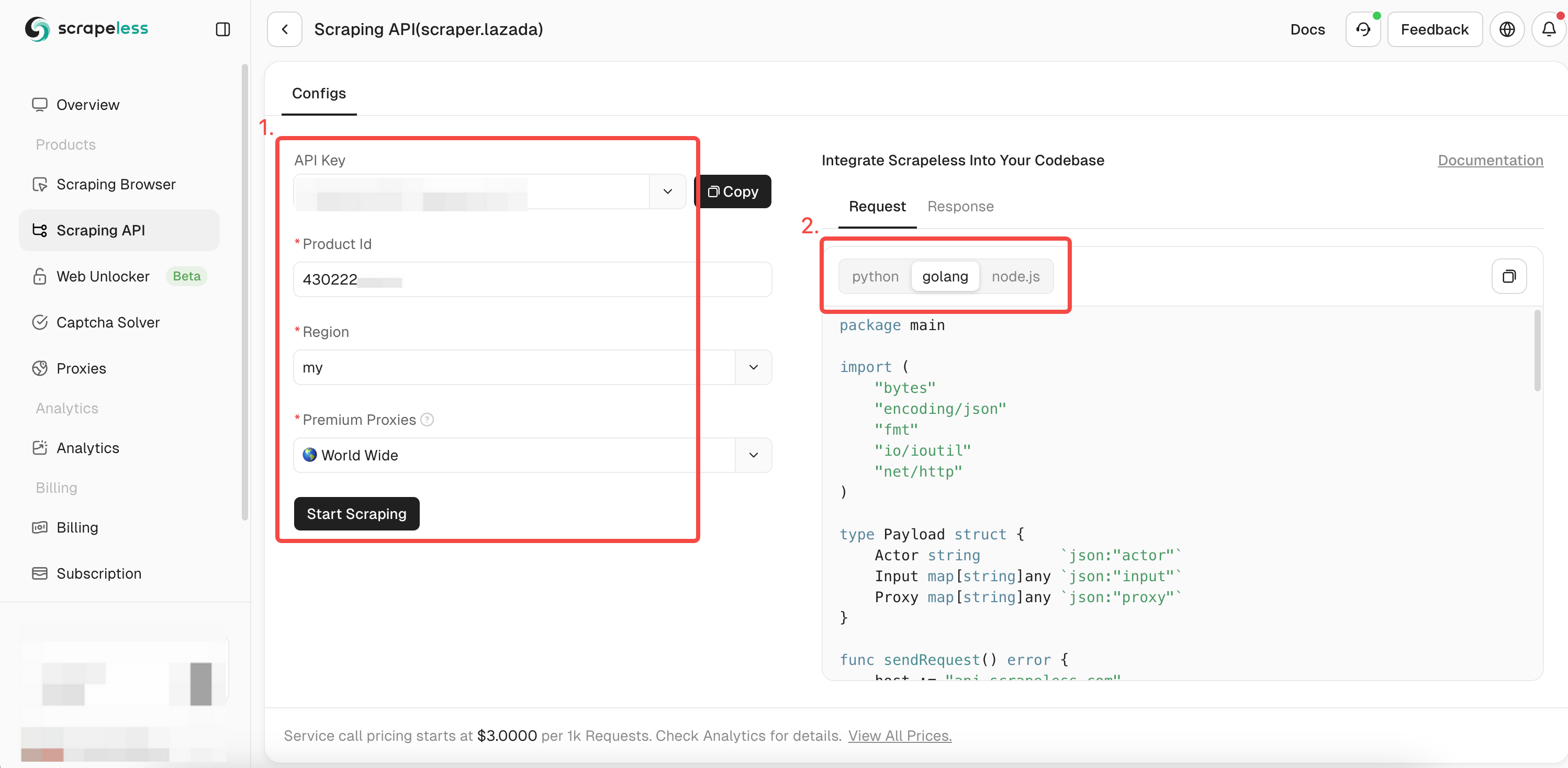Image resolution: width=1568 pixels, height=768 pixels.
Task: Go back with the arrow button
Action: coord(284,29)
